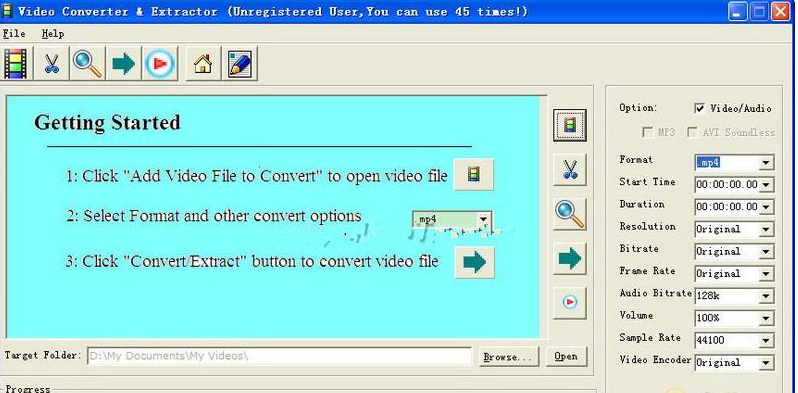Click the arrow icon in Getting Started step 3
The width and height of the screenshot is (798, 393).
coord(474,262)
